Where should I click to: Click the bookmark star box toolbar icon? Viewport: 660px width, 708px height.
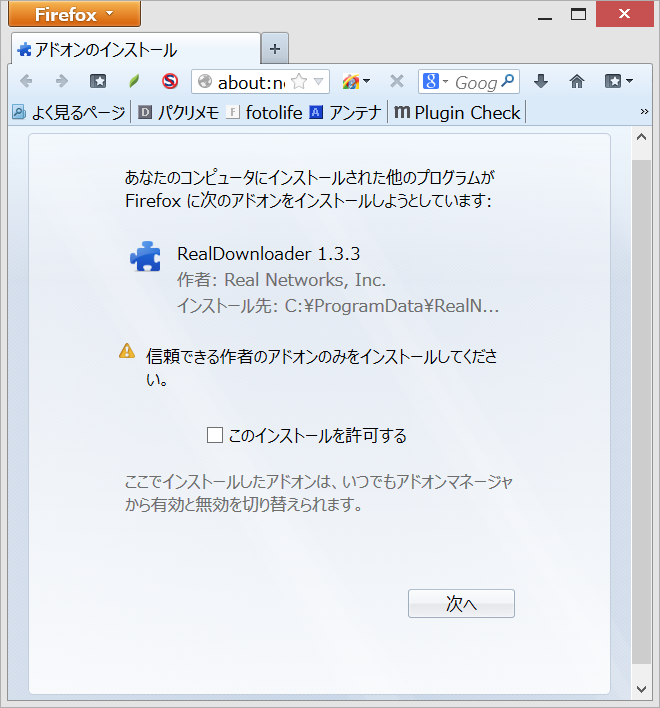click(98, 81)
